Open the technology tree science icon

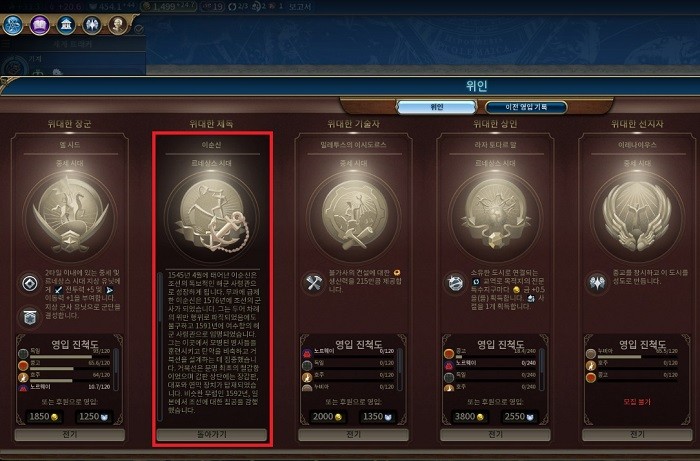click(12, 25)
